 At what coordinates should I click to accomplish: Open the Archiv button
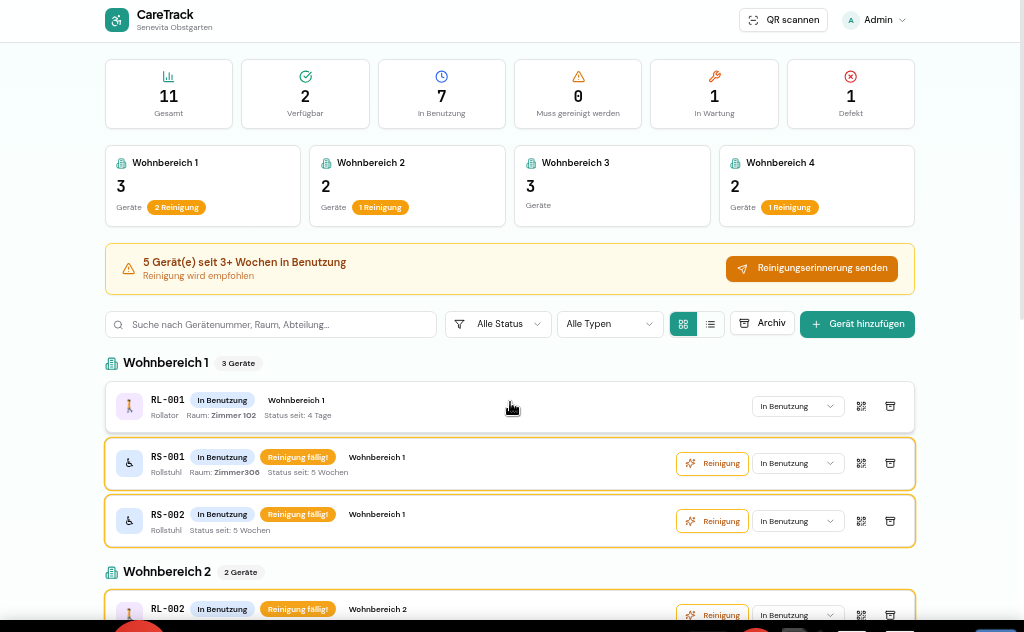pos(762,323)
